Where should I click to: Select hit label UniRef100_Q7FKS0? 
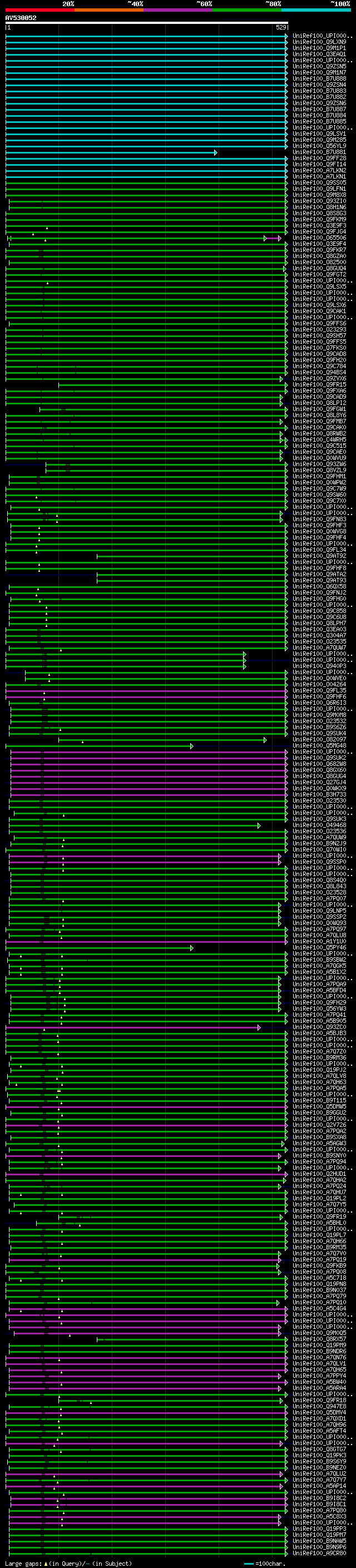pyautogui.click(x=319, y=348)
